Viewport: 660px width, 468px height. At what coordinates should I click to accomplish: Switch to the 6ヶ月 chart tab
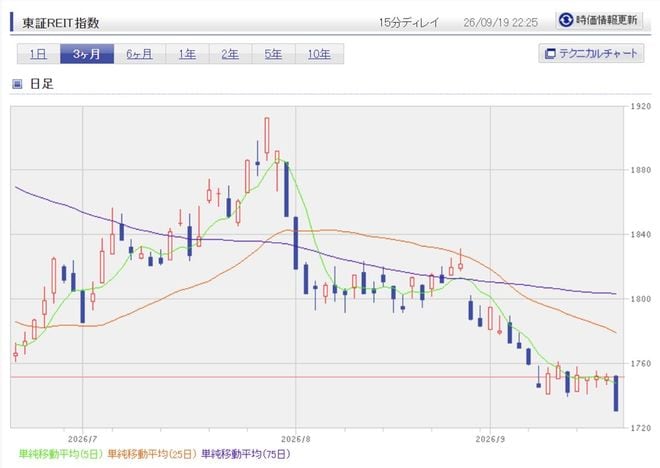140,54
